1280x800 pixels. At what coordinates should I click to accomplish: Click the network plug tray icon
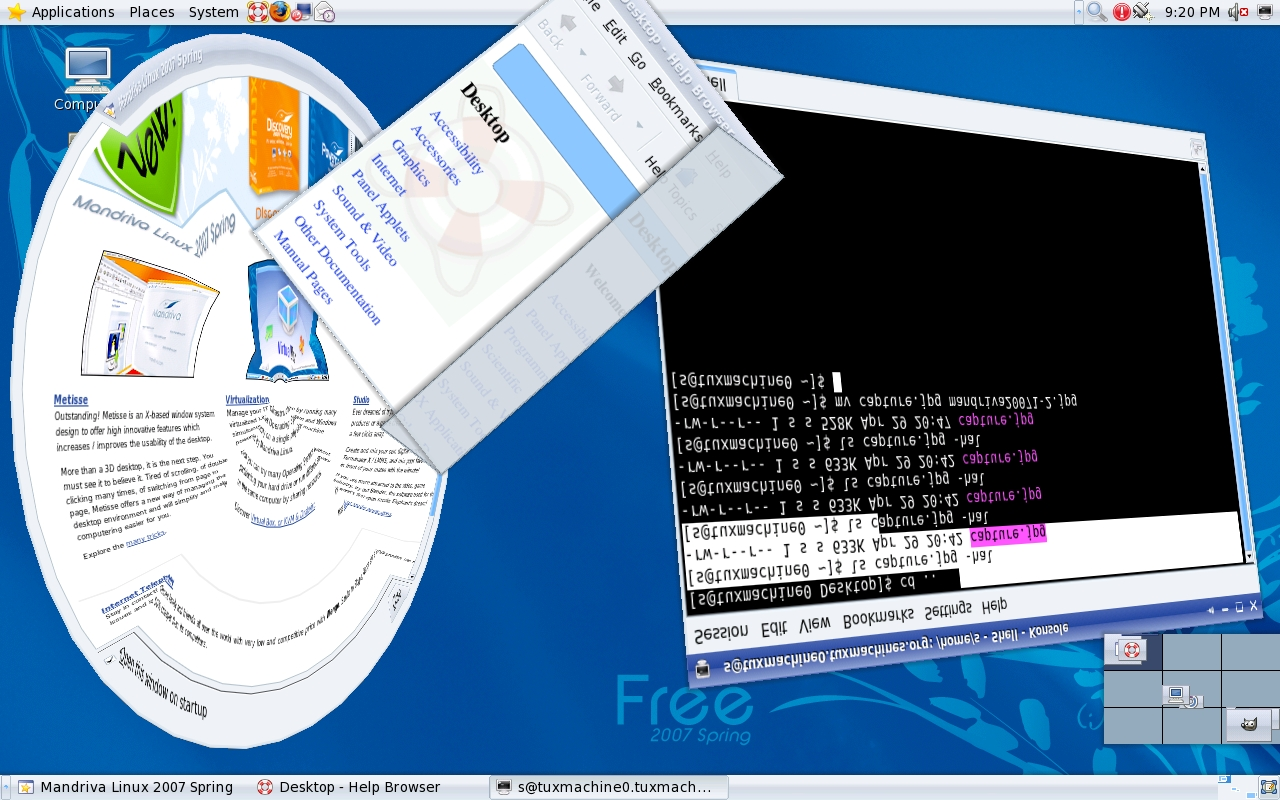(x=1142, y=12)
